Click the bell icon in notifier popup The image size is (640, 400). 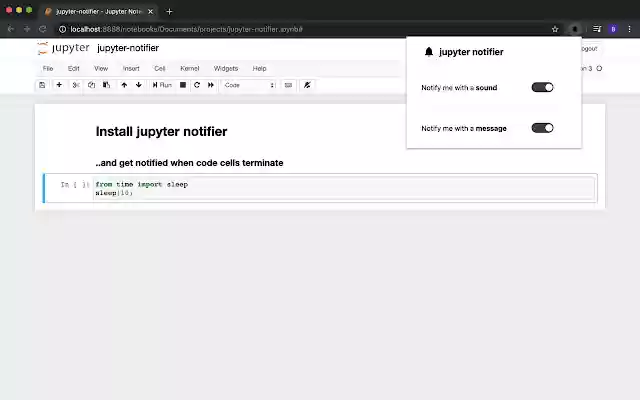coord(429,52)
